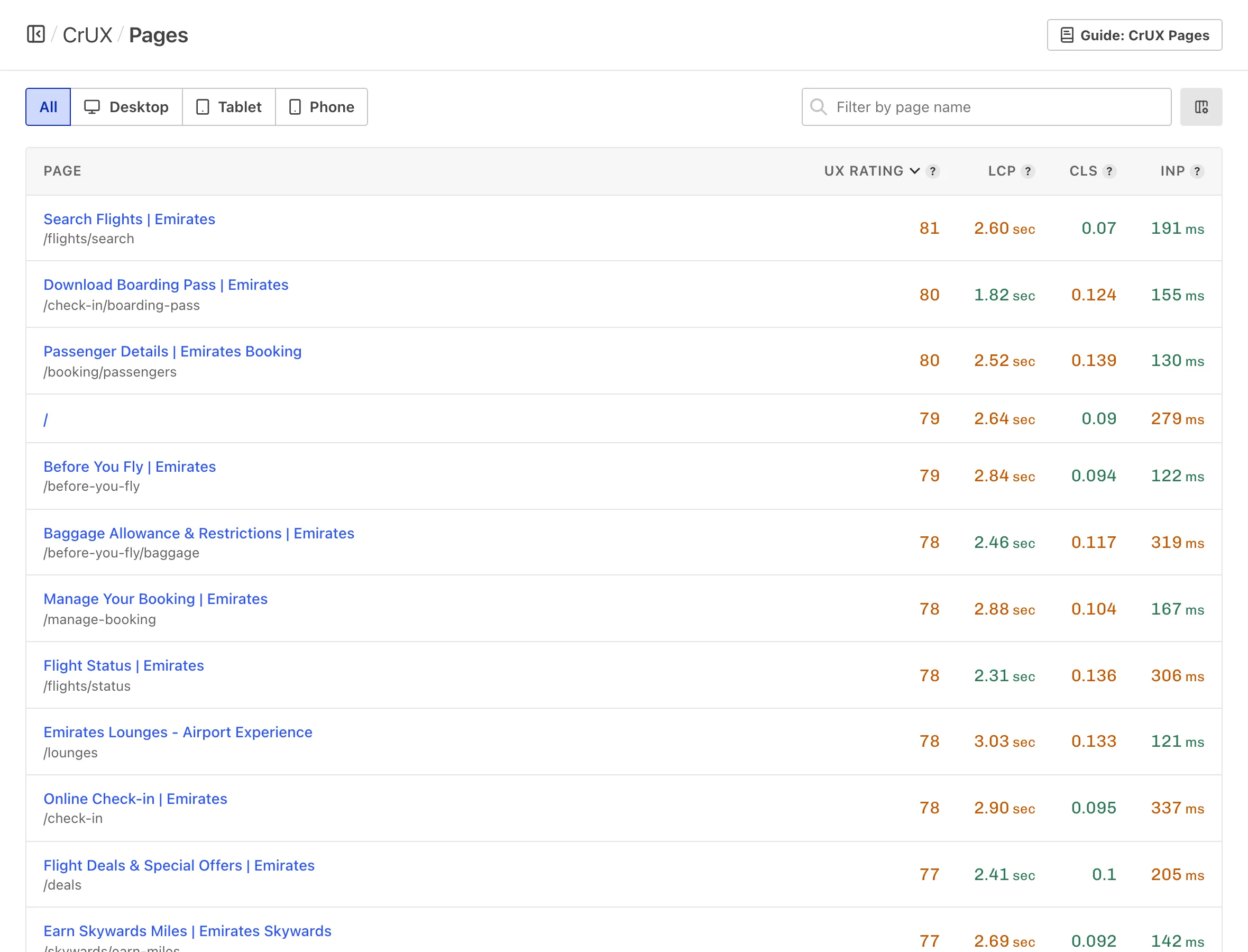Viewport: 1248px width, 952px height.
Task: Open Baggage Allowance & Restrictions page
Action: point(199,533)
